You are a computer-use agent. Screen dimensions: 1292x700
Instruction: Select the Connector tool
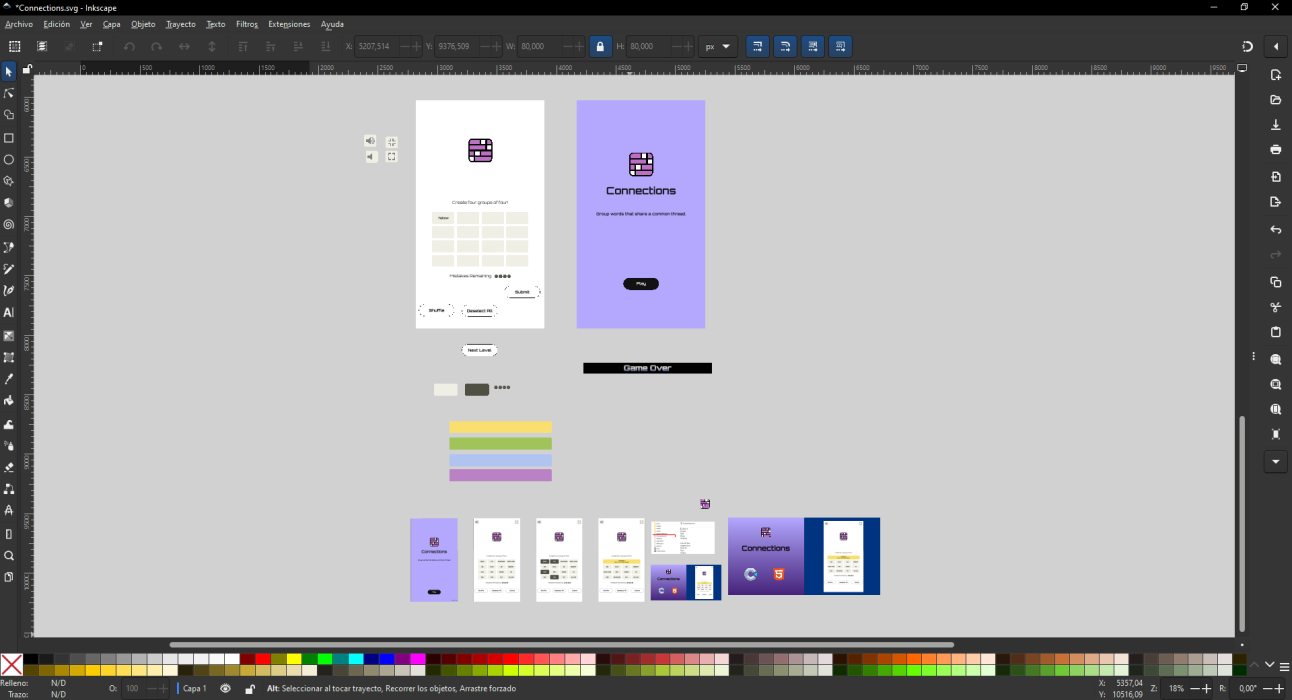coord(9,489)
